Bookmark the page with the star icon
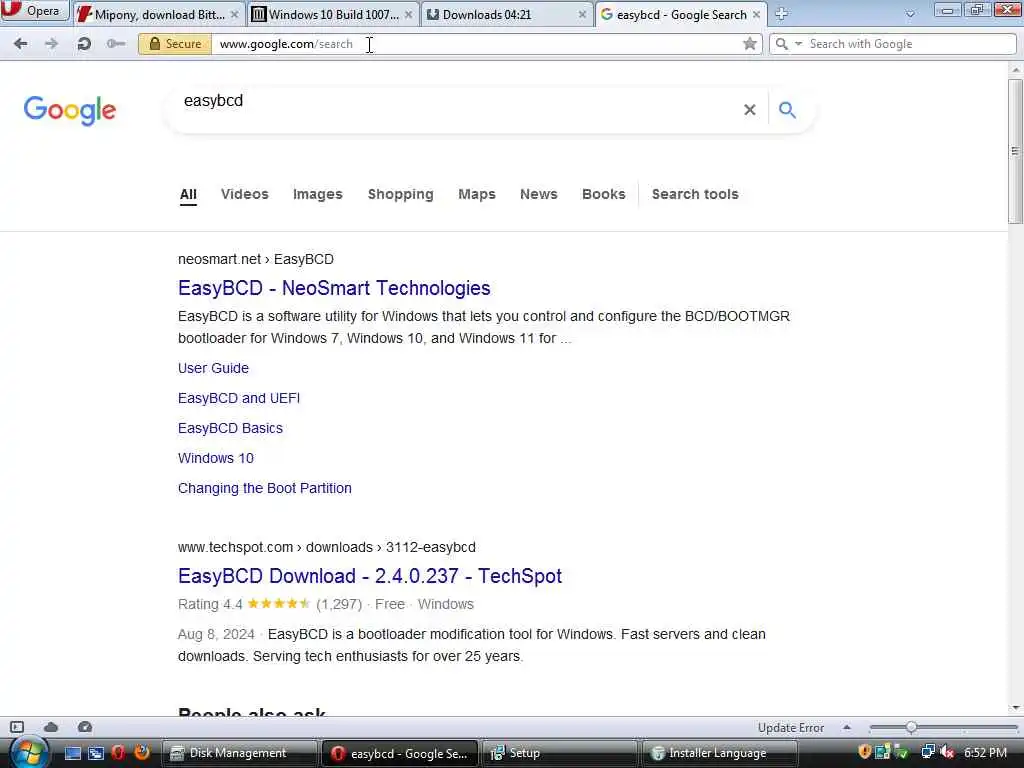1024x768 pixels. [750, 44]
